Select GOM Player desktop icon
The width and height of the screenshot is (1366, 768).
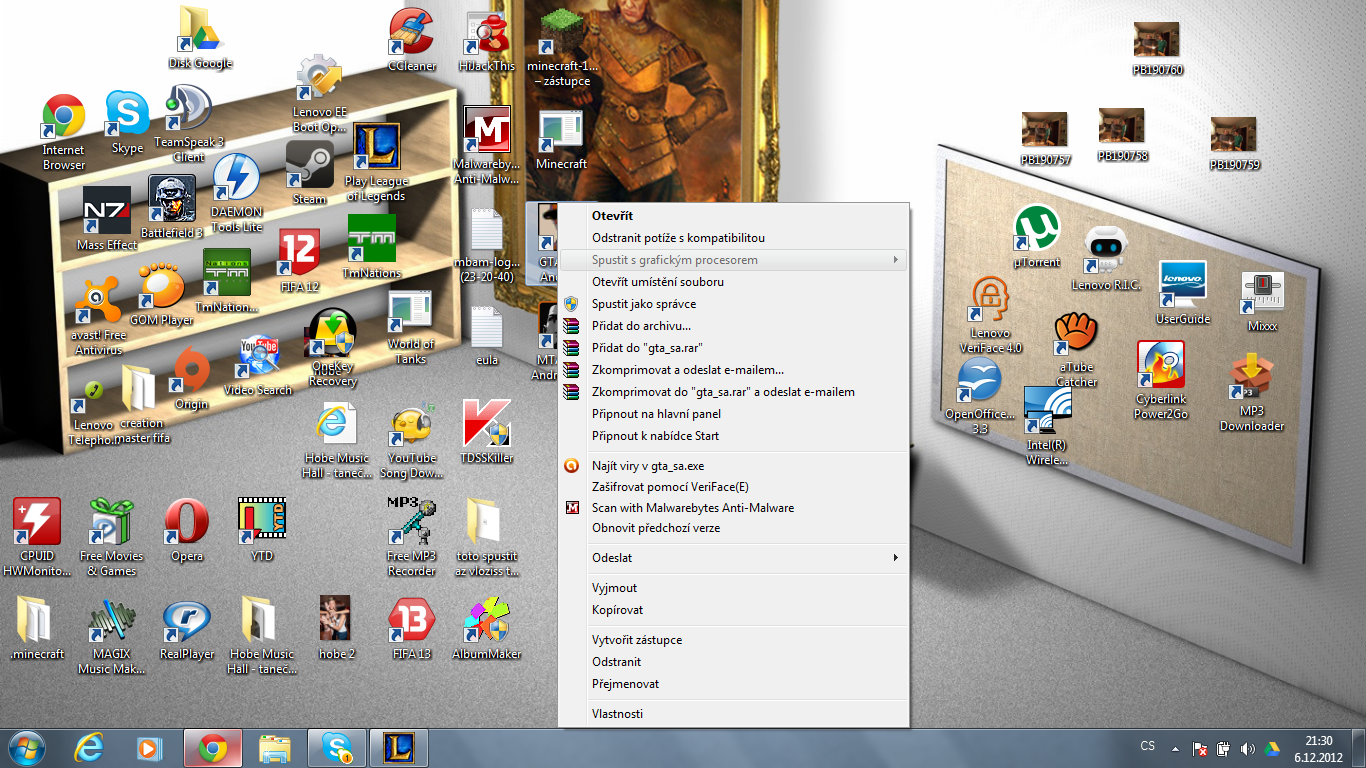pyautogui.click(x=161, y=294)
